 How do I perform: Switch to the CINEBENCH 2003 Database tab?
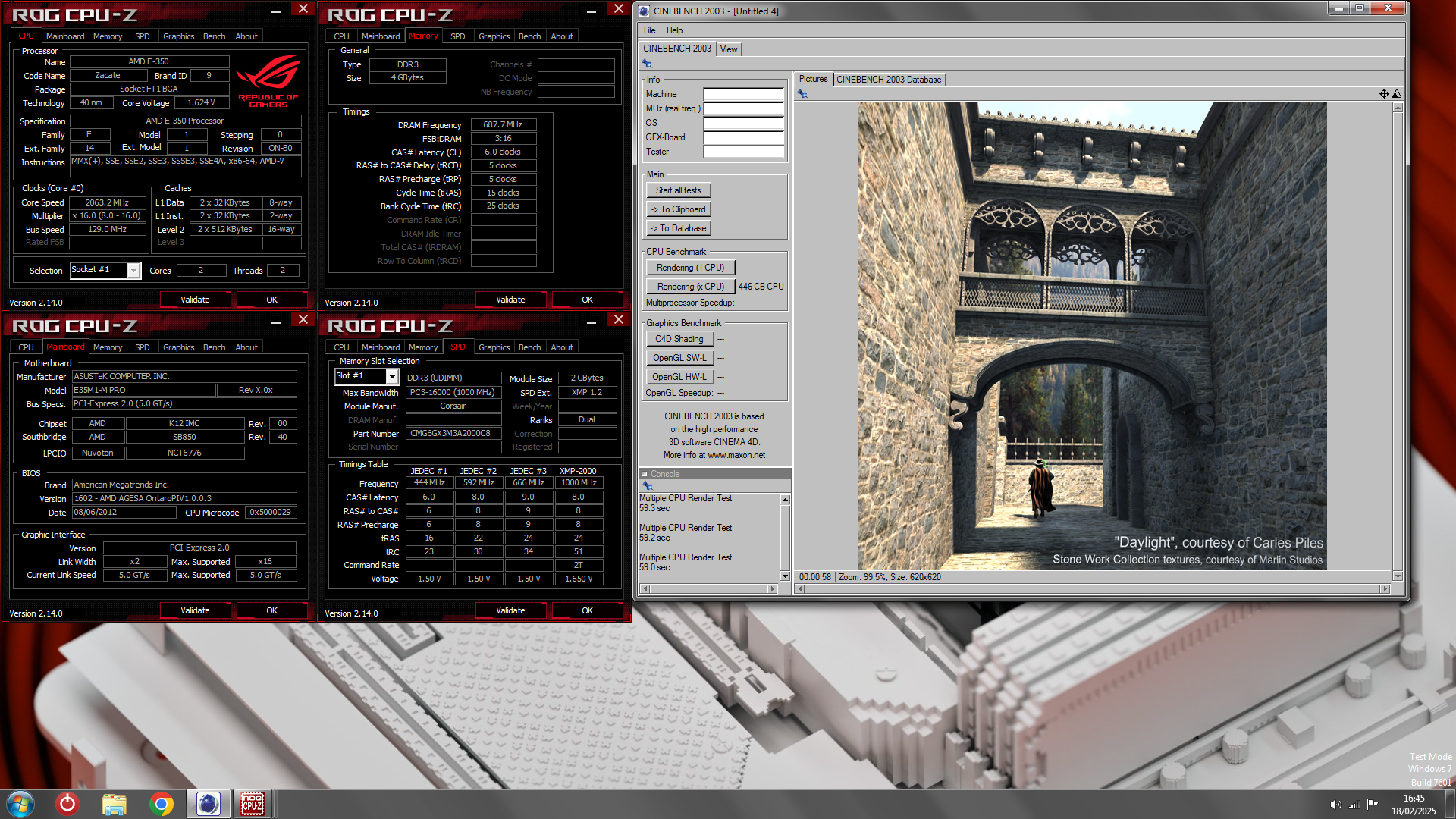pos(889,80)
